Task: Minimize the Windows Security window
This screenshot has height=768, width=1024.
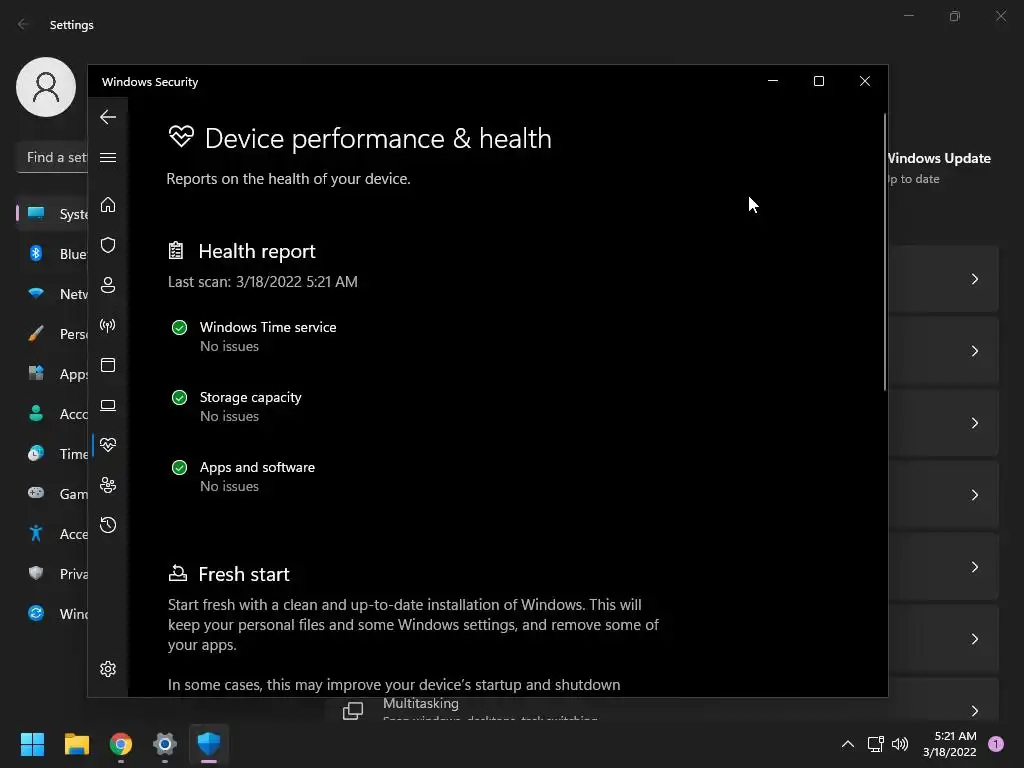Action: coord(773,81)
